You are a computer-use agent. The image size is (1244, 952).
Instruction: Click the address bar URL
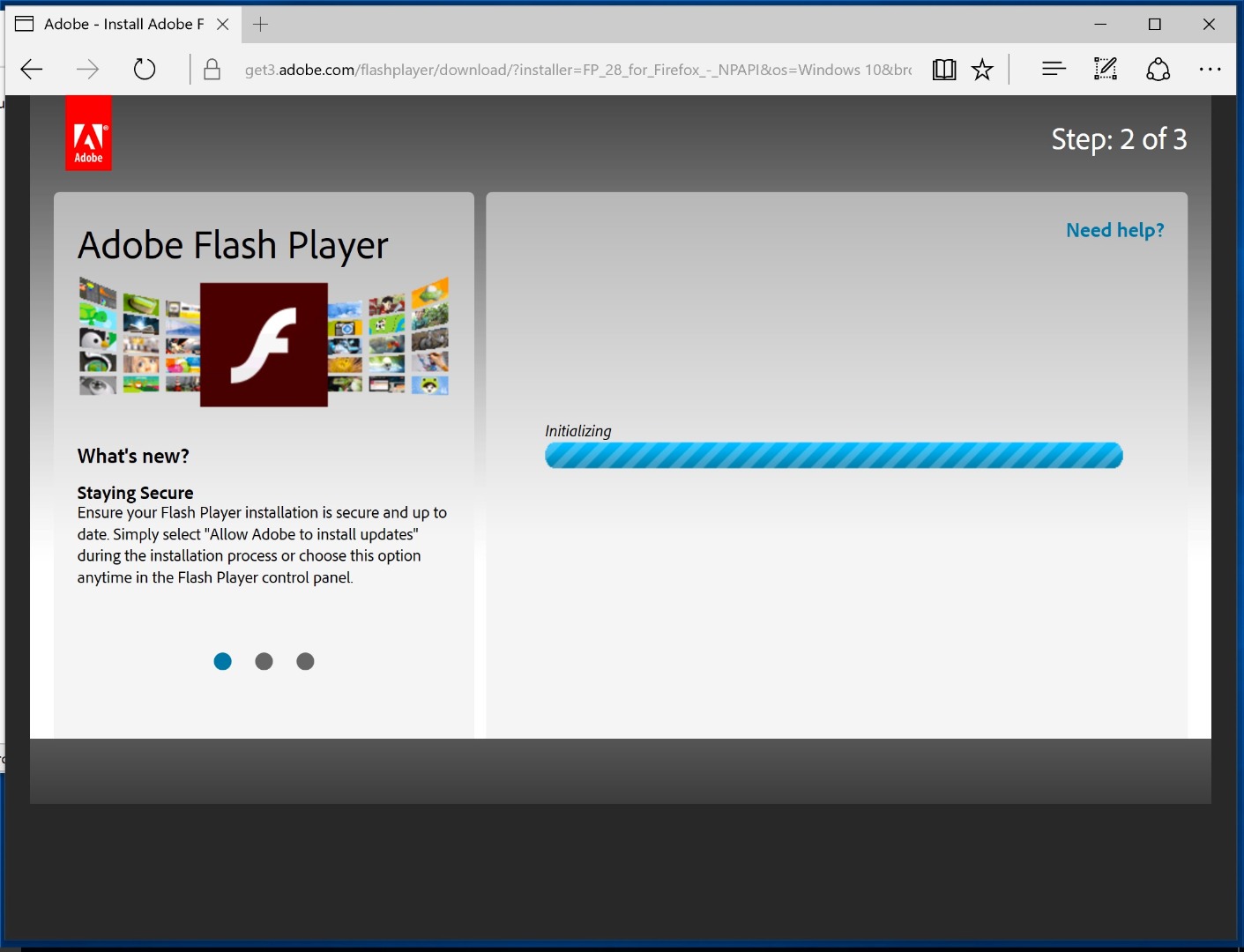point(577,70)
